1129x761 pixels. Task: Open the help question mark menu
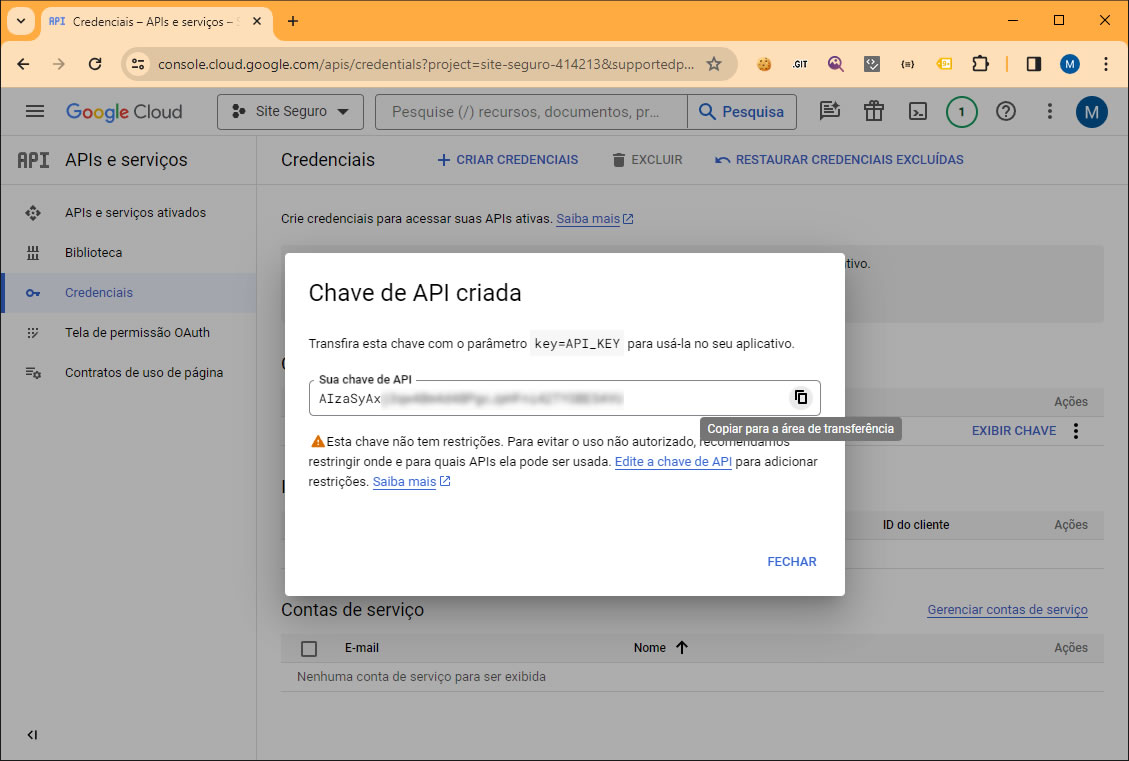tap(1005, 111)
